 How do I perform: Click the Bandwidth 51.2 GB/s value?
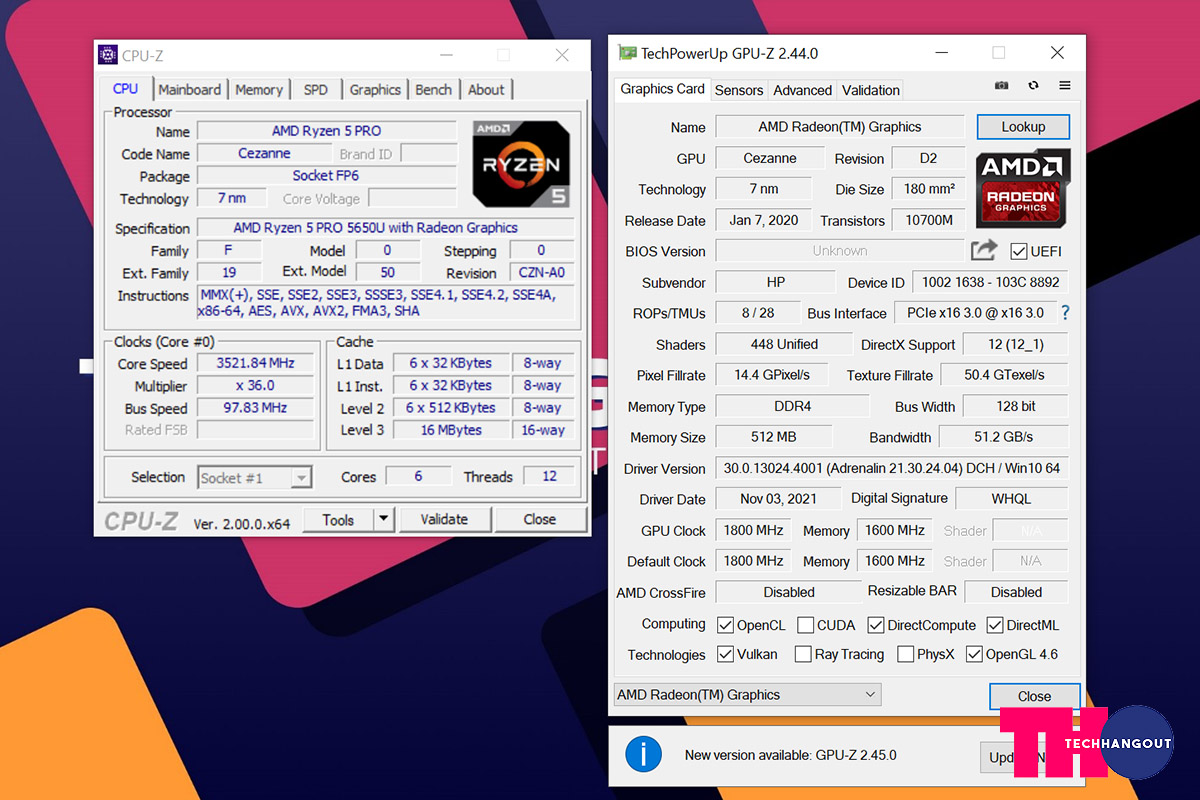1003,437
